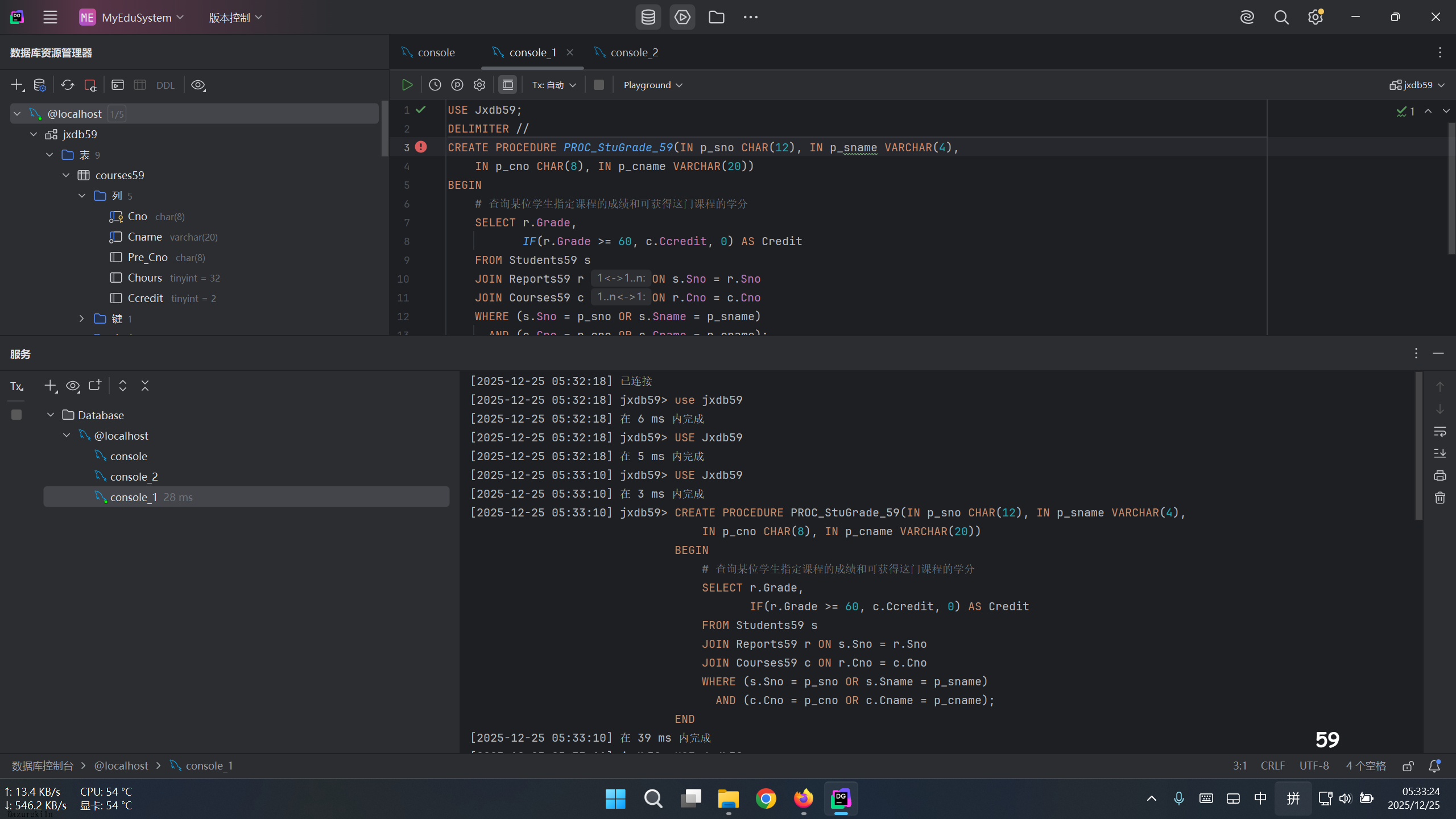Toggle soft-wrap in the output panel
Screen dimensions: 1456x819
[x=1440, y=432]
